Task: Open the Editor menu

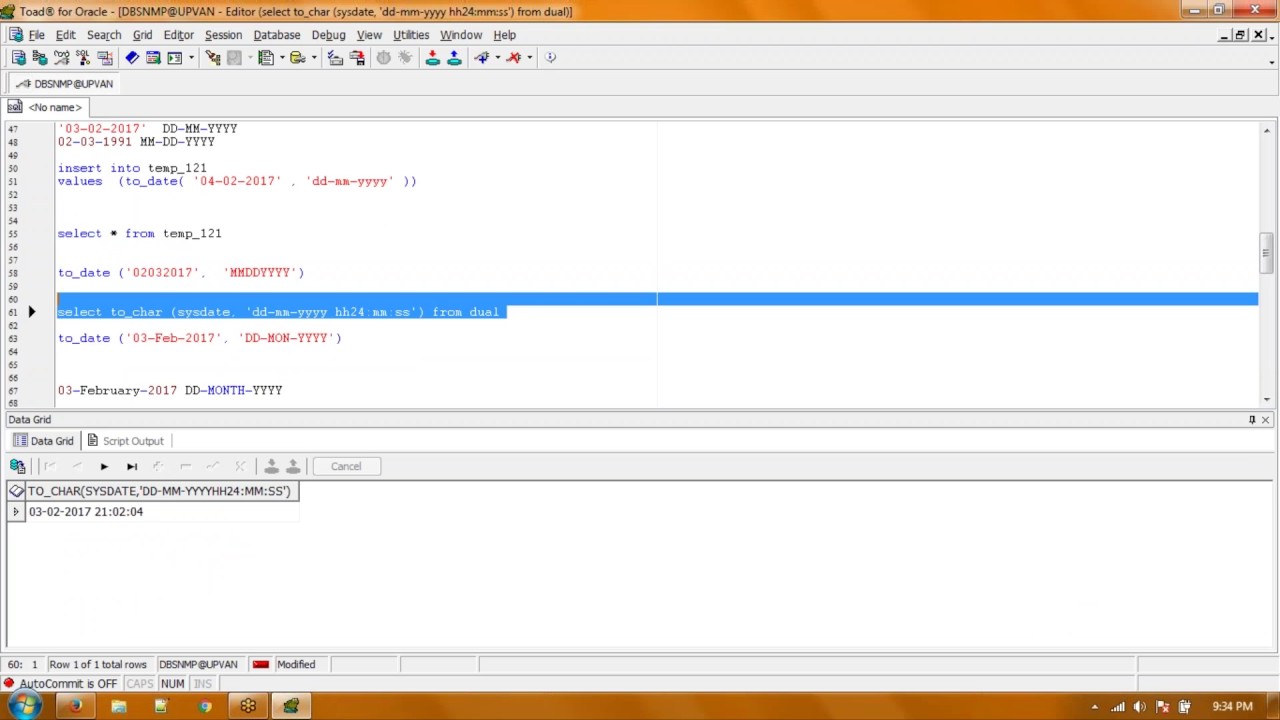Action: [x=178, y=35]
